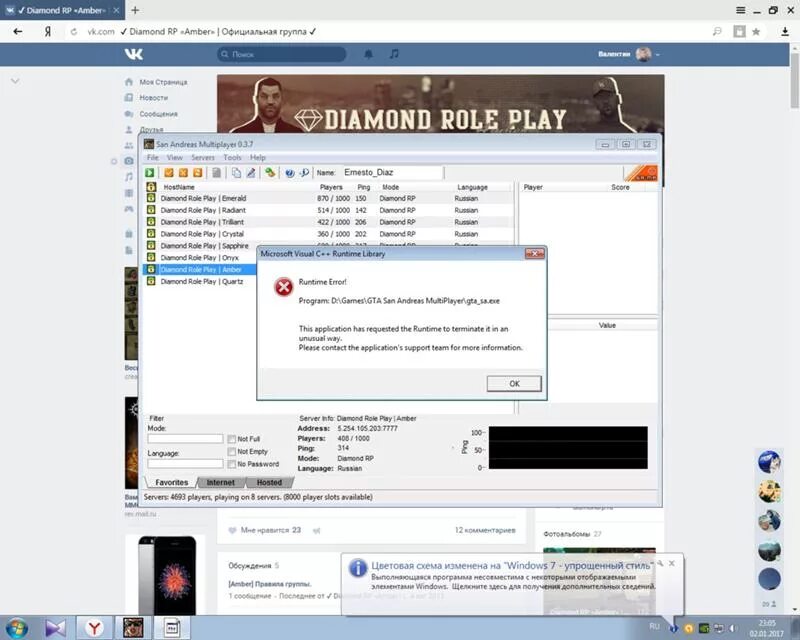Click the Name field containing Ernesto_Diaz
800x640 pixels.
(392, 173)
